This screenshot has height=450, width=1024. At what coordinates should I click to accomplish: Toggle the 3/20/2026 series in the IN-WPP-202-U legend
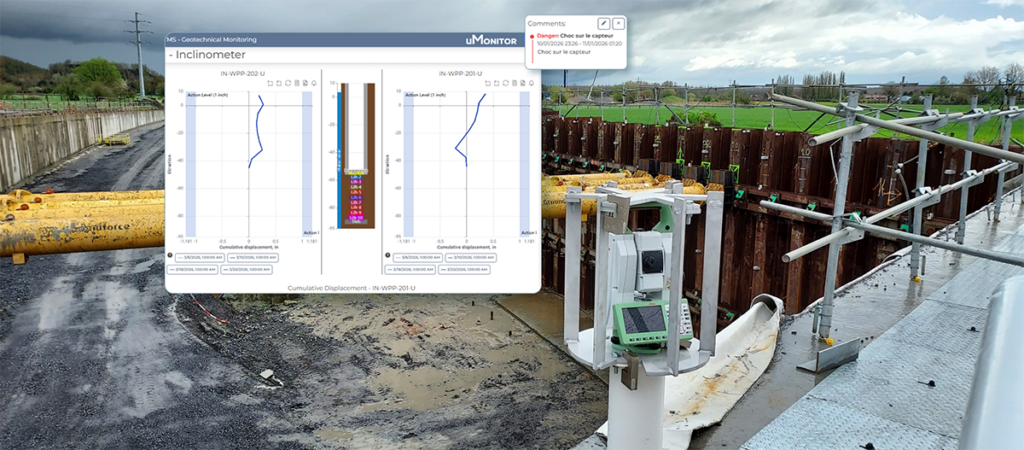pyautogui.click(x=246, y=269)
